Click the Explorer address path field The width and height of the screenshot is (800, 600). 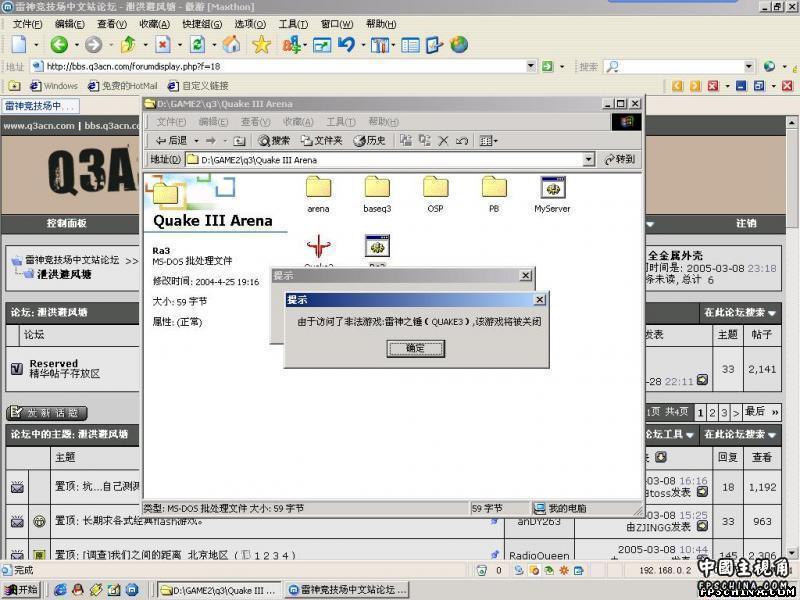point(391,160)
